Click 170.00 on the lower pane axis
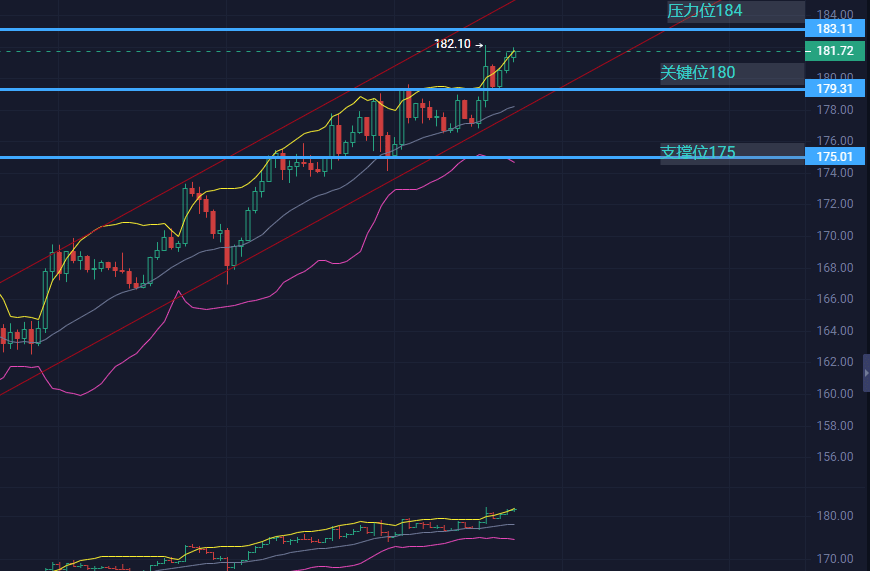This screenshot has height=571, width=870. (834, 558)
